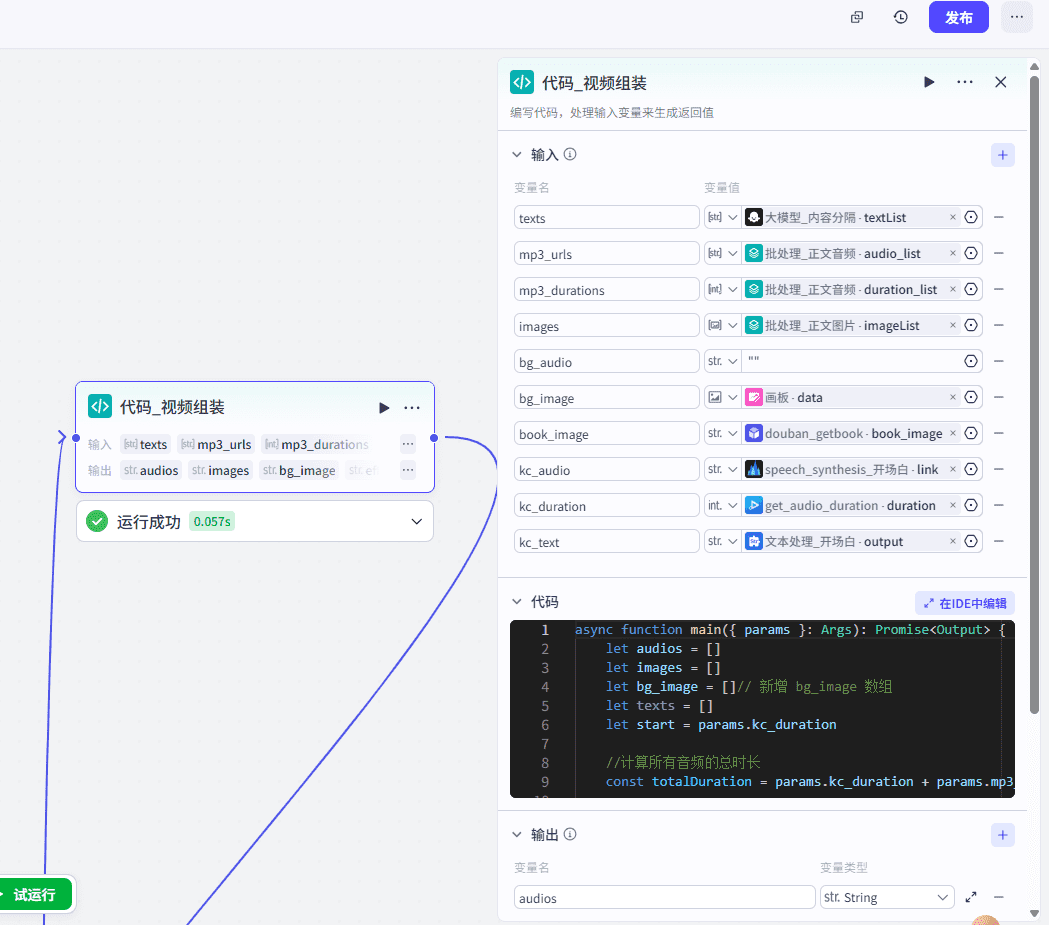Run the canvas node 代码_视频组装
This screenshot has height=925, width=1049.
384,408
